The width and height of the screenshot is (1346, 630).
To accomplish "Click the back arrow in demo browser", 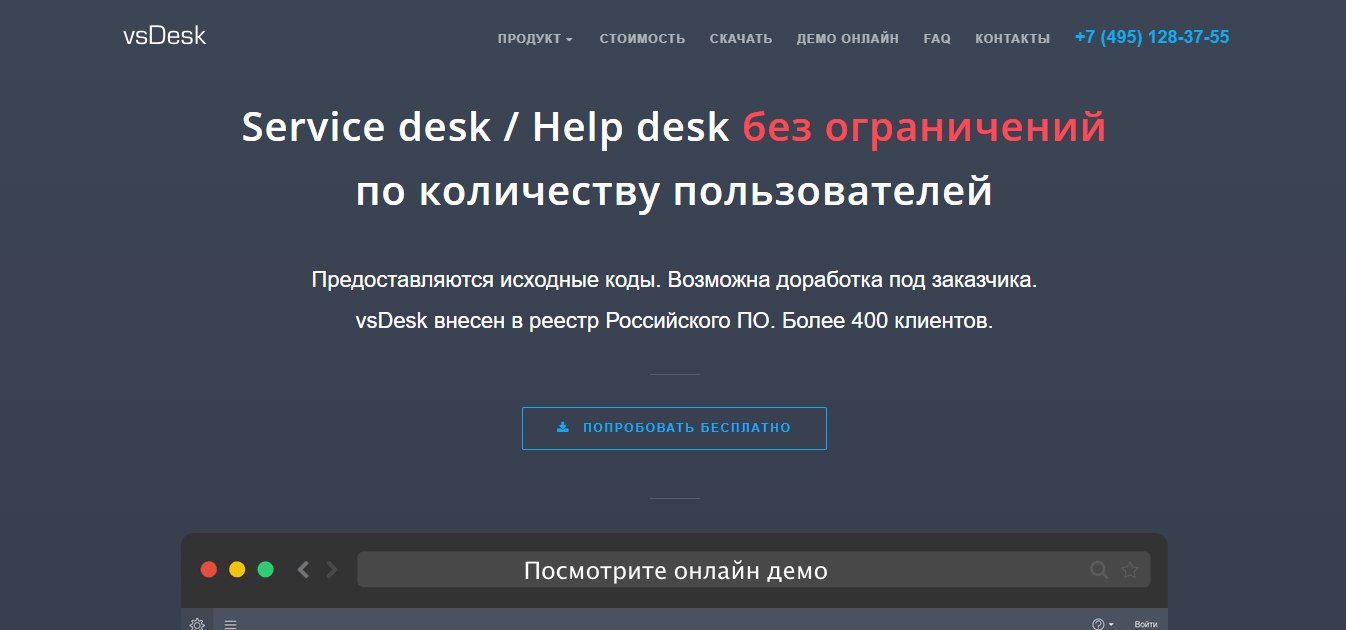I will pos(303,570).
